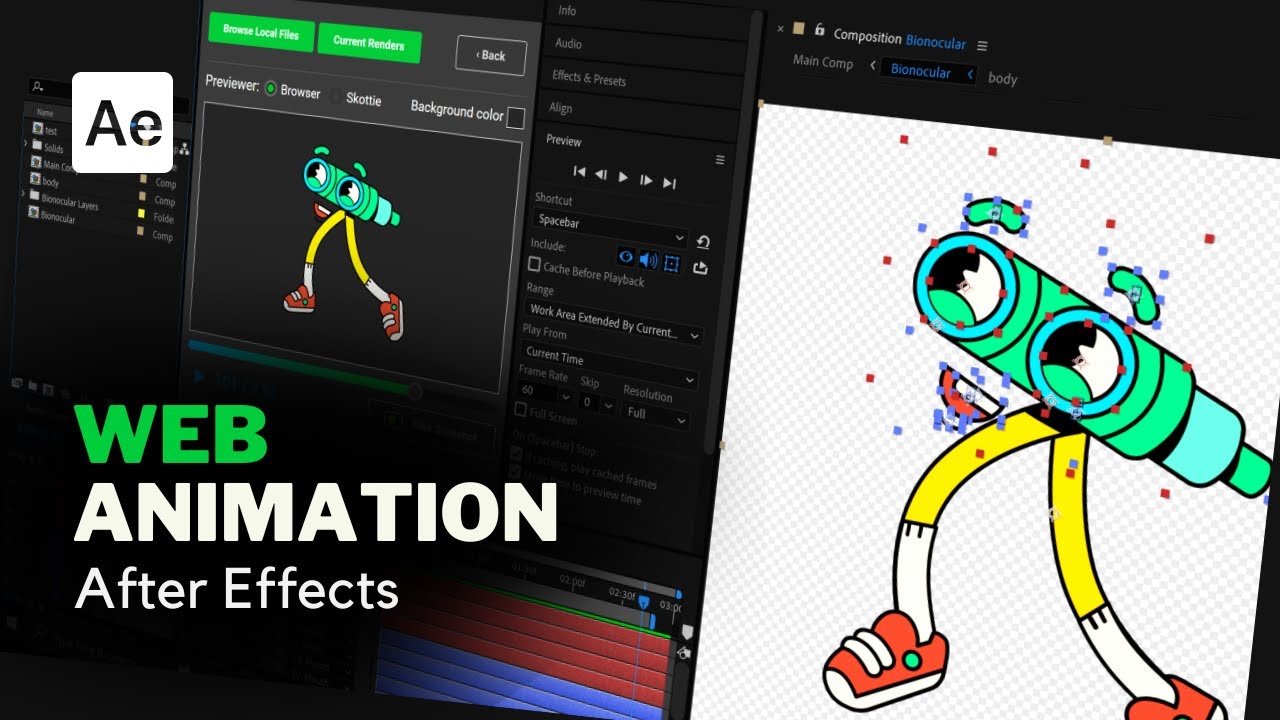Click the Solids folder icon

tap(37, 146)
